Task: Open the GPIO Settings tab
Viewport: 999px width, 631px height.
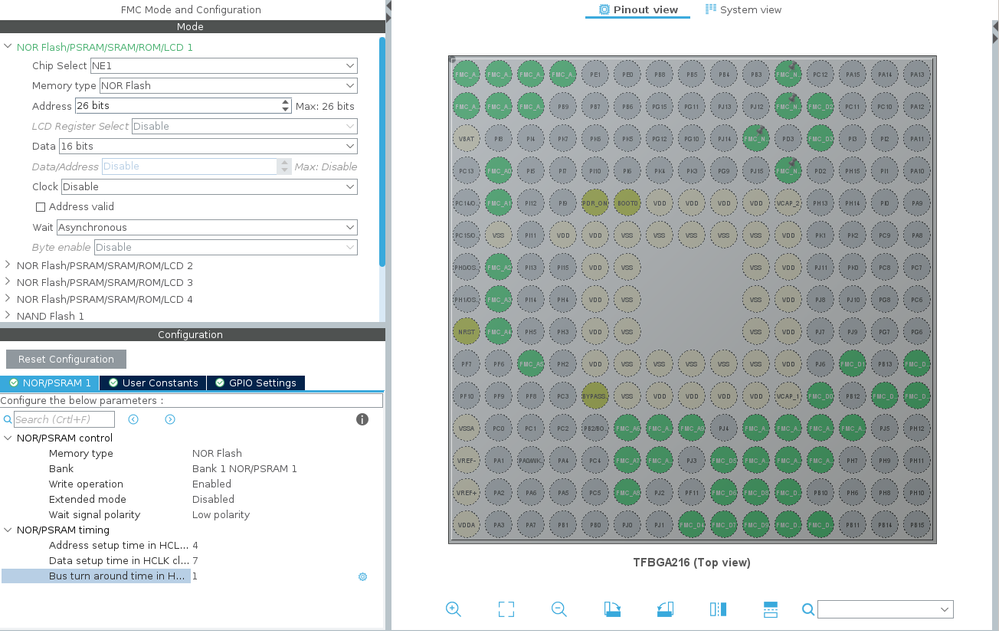Action: (x=256, y=382)
